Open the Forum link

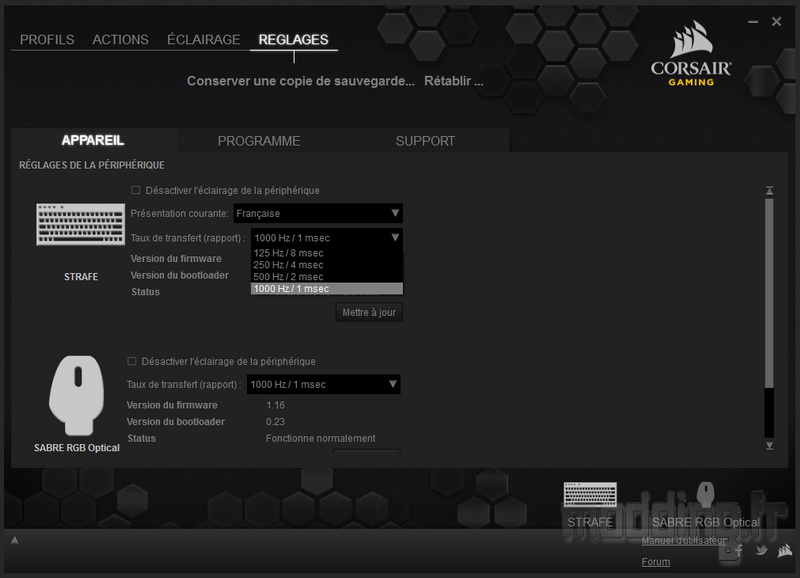click(x=656, y=562)
